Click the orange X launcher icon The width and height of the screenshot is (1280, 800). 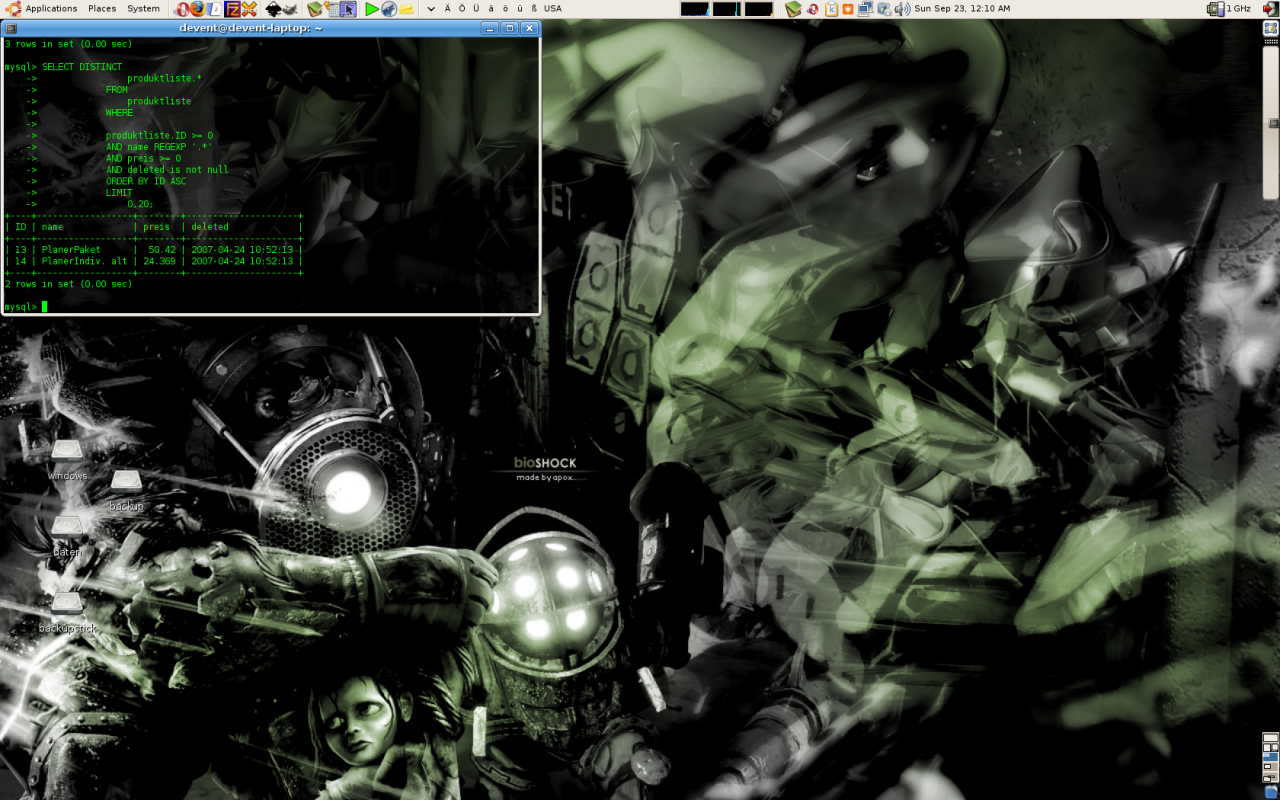pos(249,9)
